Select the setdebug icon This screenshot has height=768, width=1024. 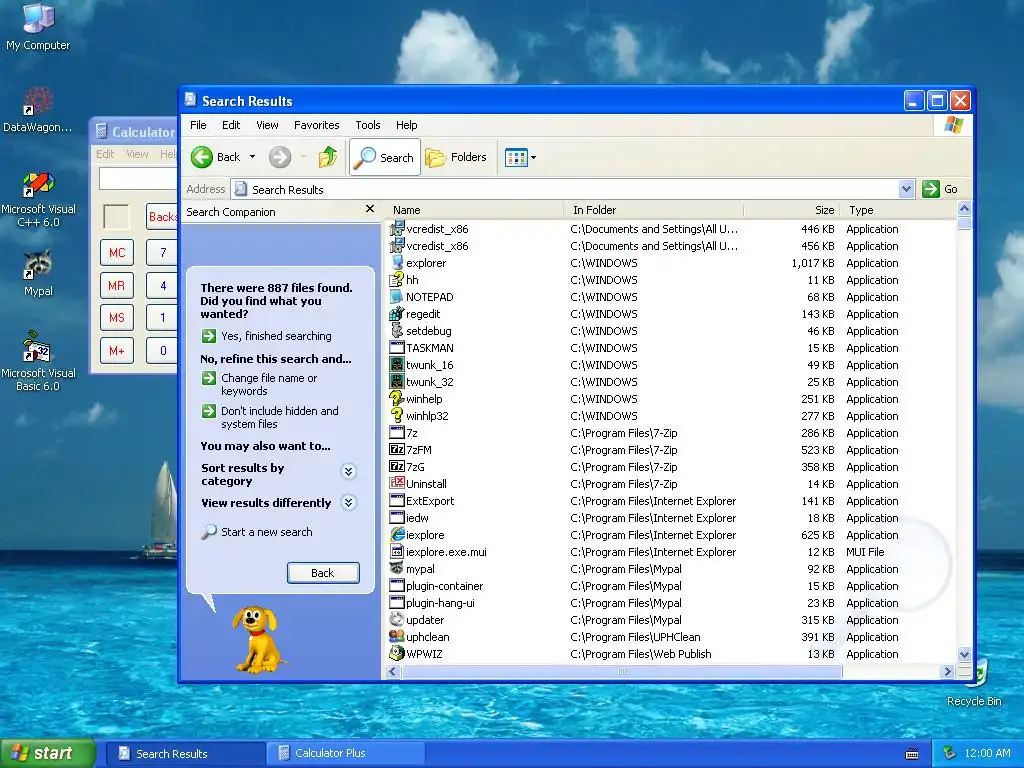point(396,330)
